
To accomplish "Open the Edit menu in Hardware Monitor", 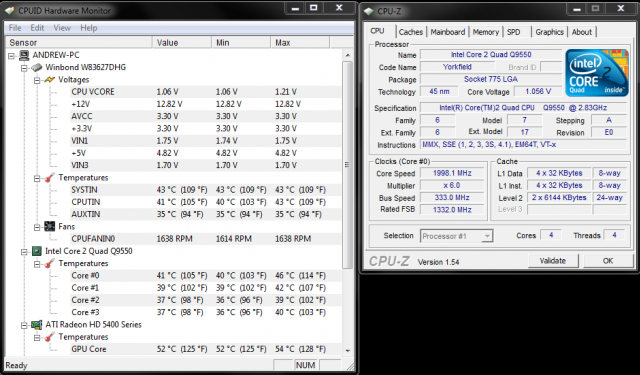I will [x=37, y=28].
